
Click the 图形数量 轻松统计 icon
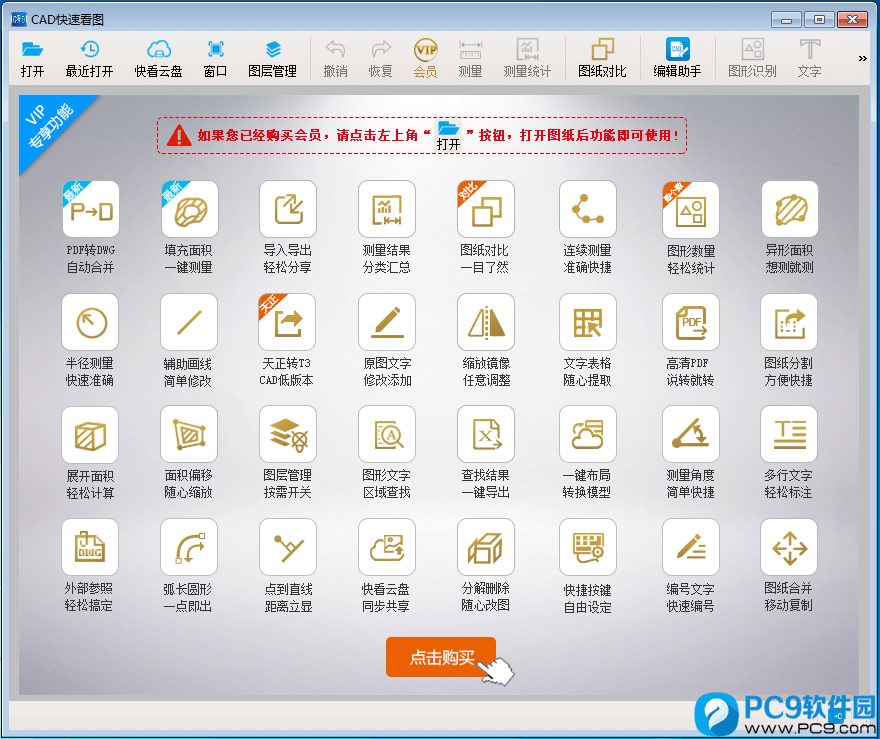tap(691, 210)
